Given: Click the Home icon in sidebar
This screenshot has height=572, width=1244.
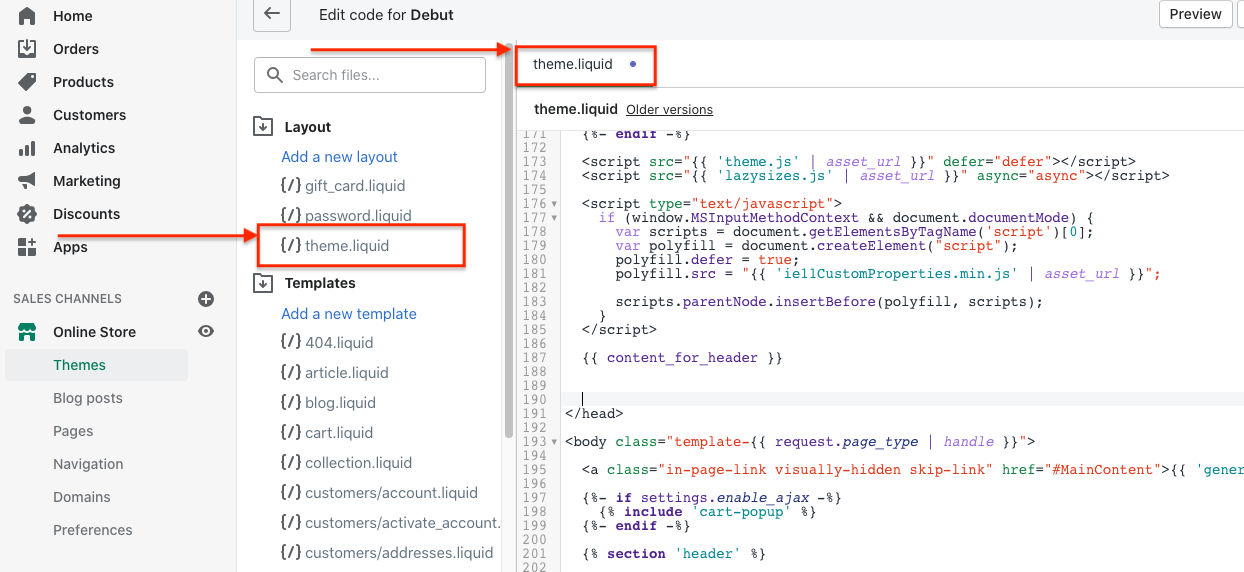Looking at the screenshot, I should point(27,16).
